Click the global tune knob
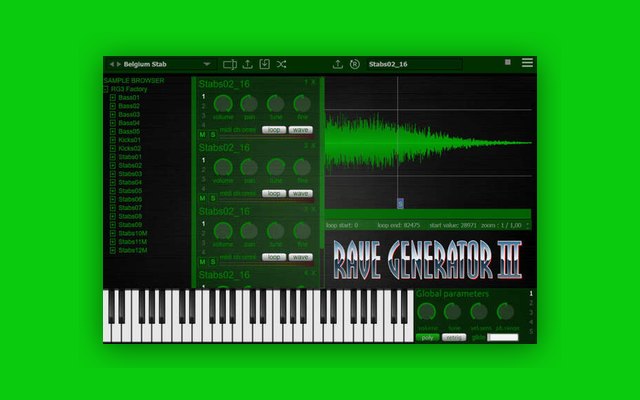The height and width of the screenshot is (400, 640). [x=453, y=312]
